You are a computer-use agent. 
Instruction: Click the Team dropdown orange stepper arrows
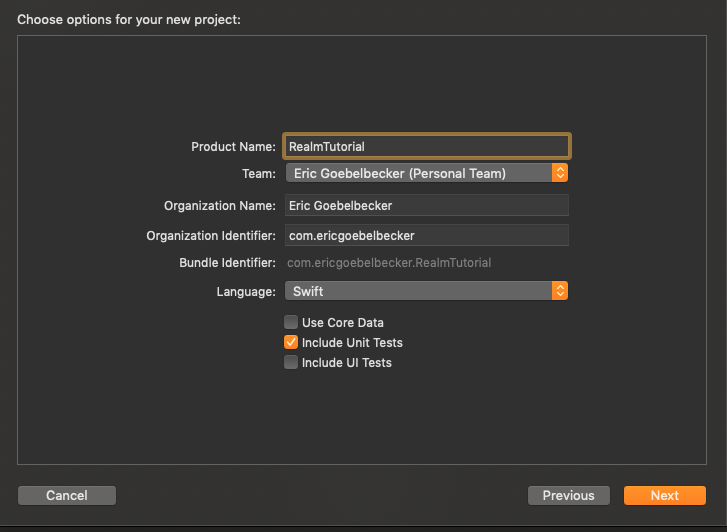coord(560,173)
